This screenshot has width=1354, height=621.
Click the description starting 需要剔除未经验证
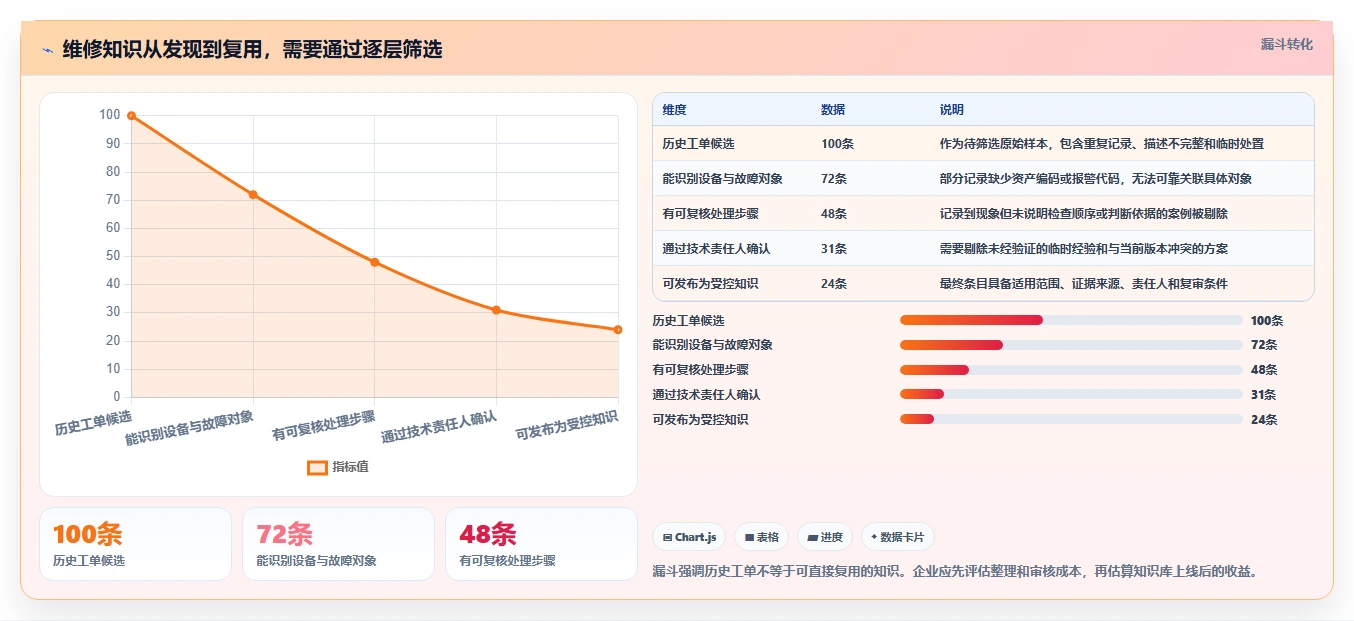click(x=1083, y=249)
